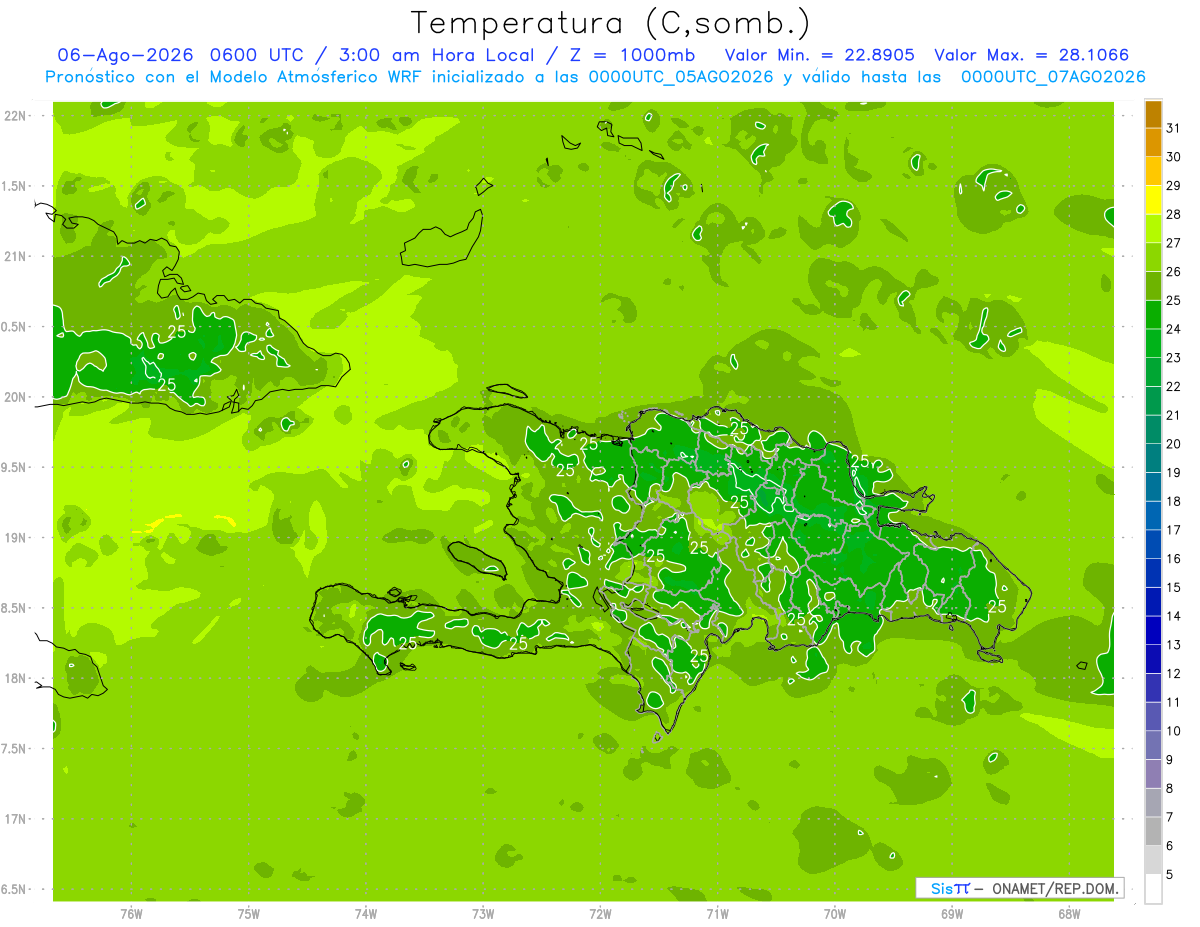Select the '06-Ago-2026' forecast date text

click(125, 55)
